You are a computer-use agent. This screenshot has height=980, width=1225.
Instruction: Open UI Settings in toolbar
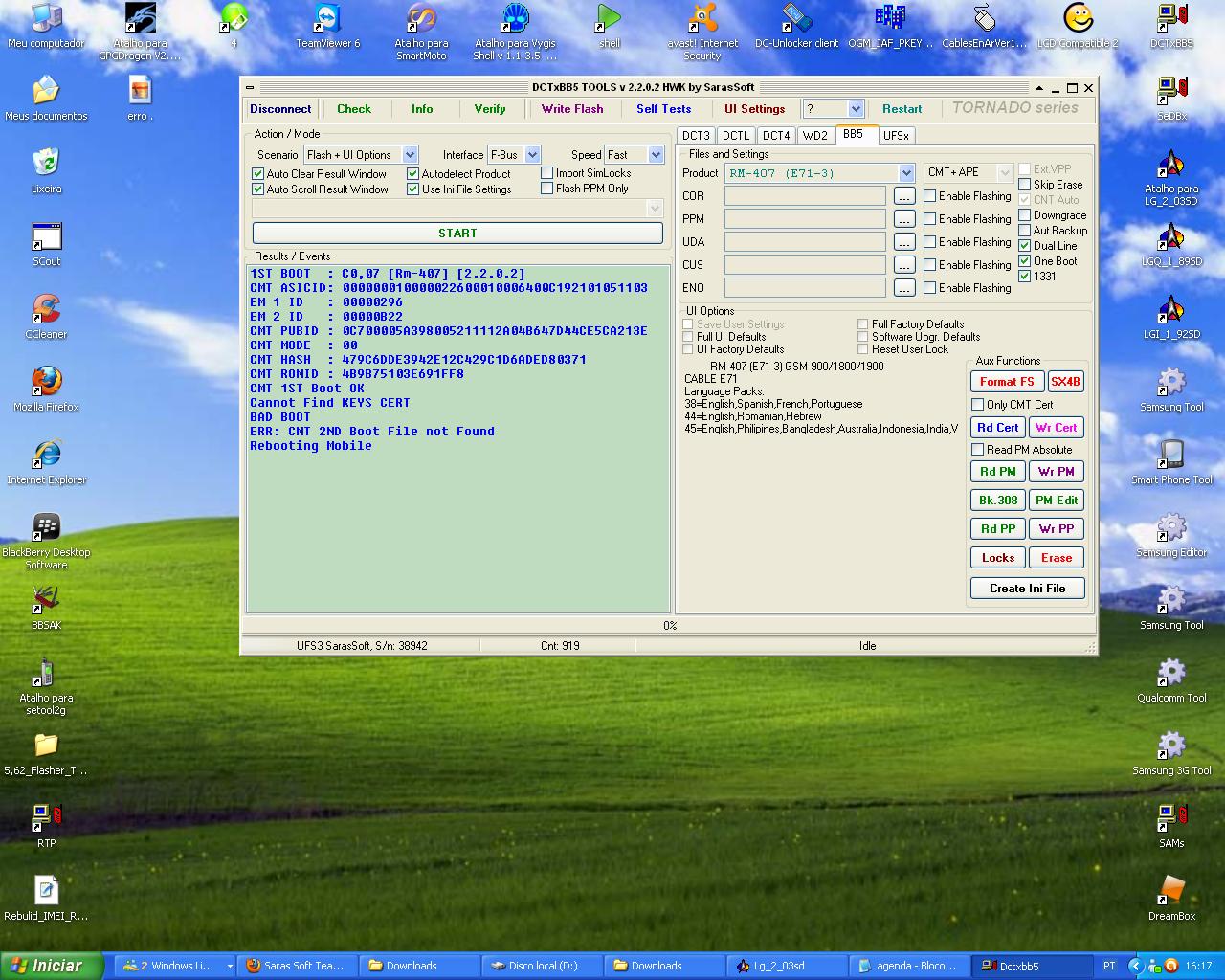coord(754,109)
